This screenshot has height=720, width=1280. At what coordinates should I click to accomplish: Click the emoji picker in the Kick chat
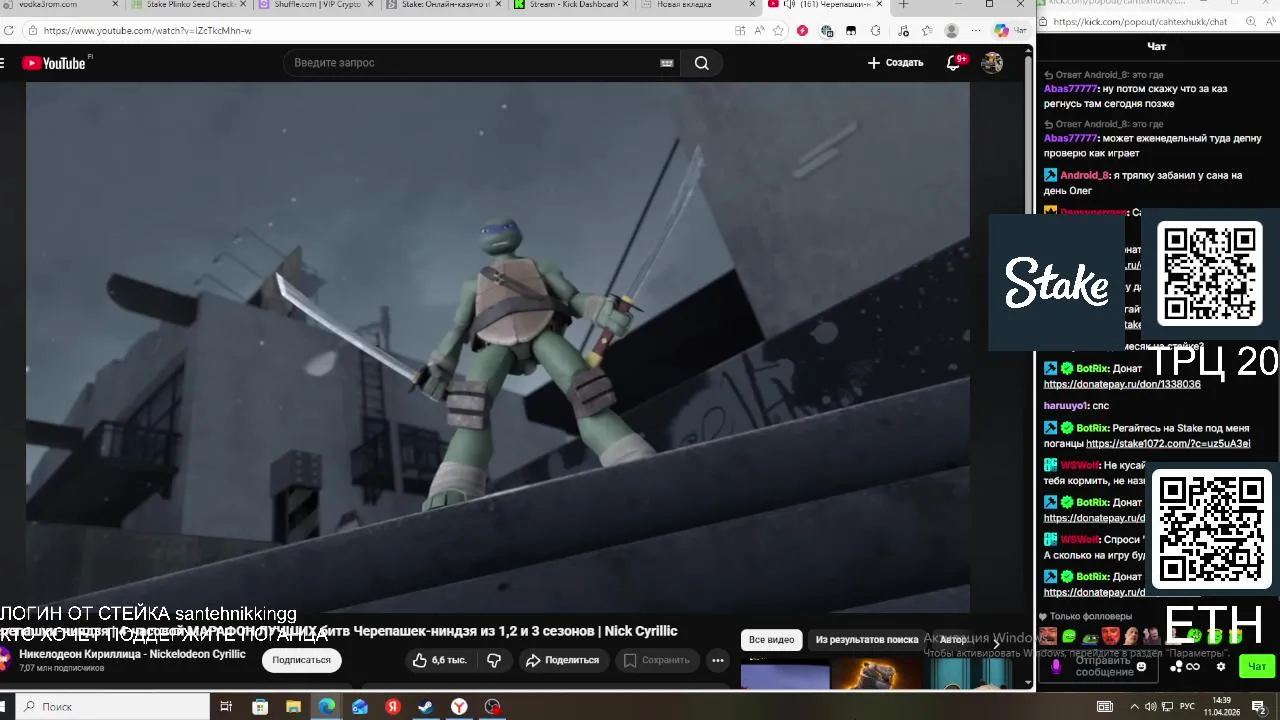(1141, 666)
